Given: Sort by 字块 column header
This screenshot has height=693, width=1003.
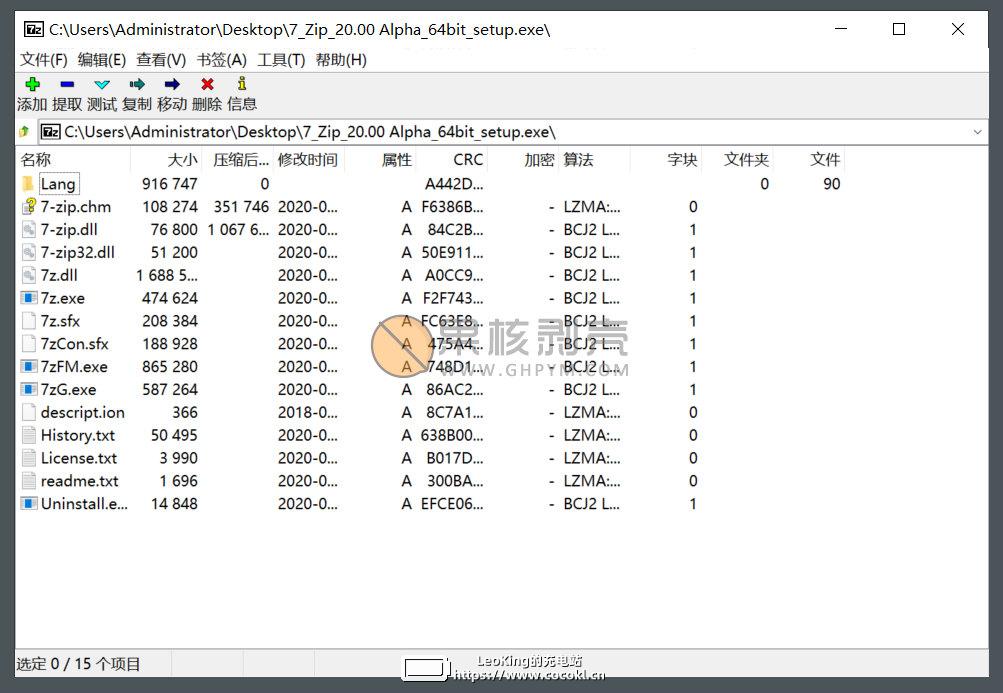Looking at the screenshot, I should coord(666,159).
